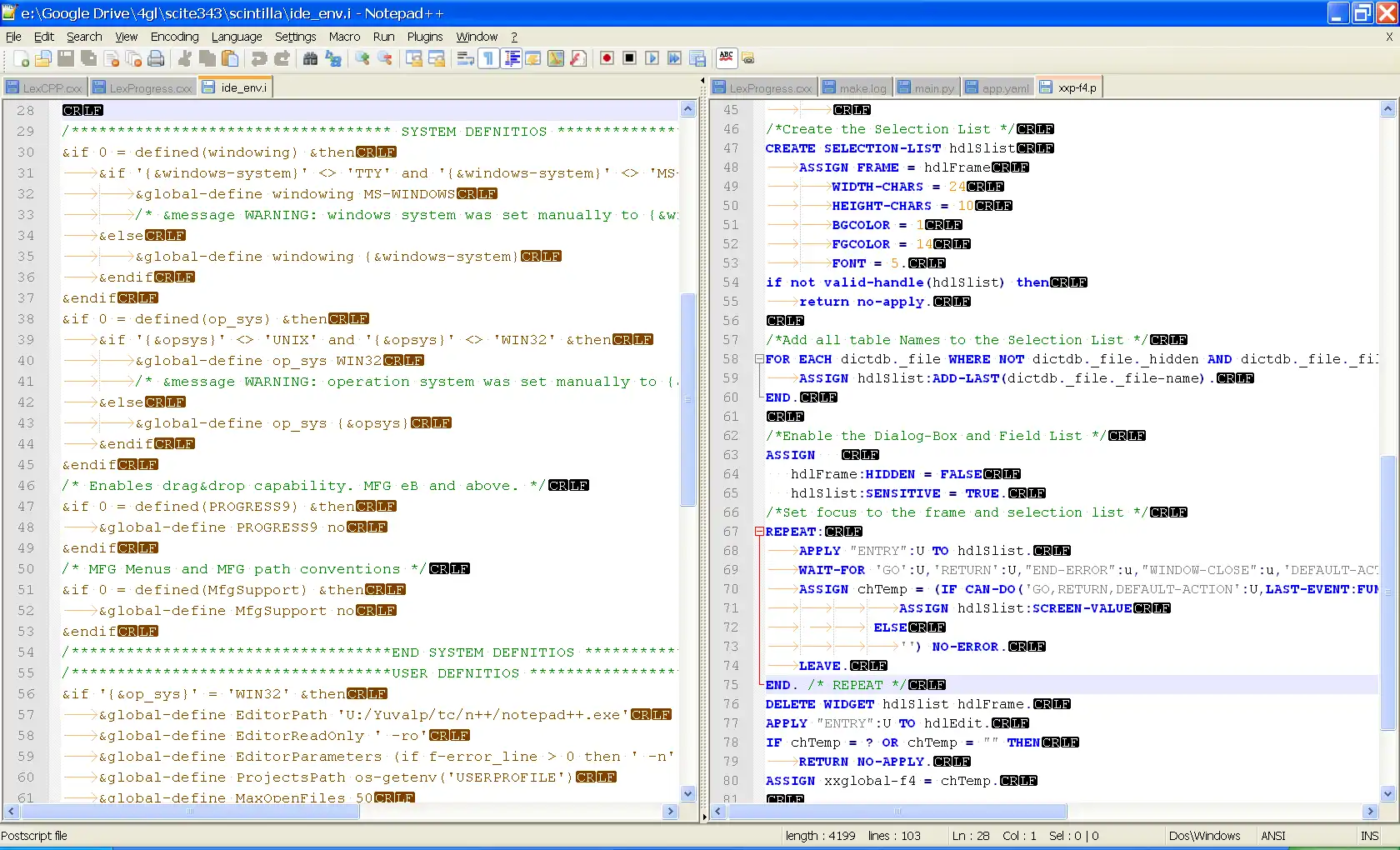Save the current file with toolbar icon

coord(66,58)
